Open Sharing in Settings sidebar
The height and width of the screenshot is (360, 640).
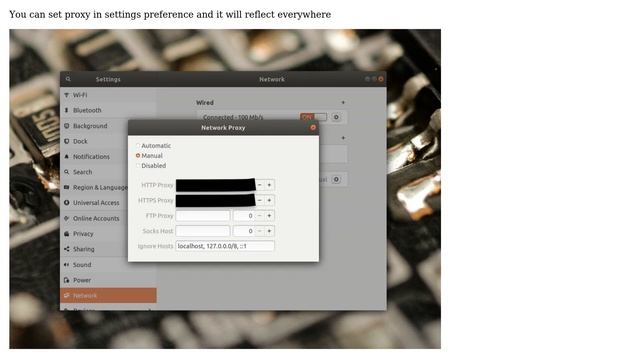click(94, 249)
